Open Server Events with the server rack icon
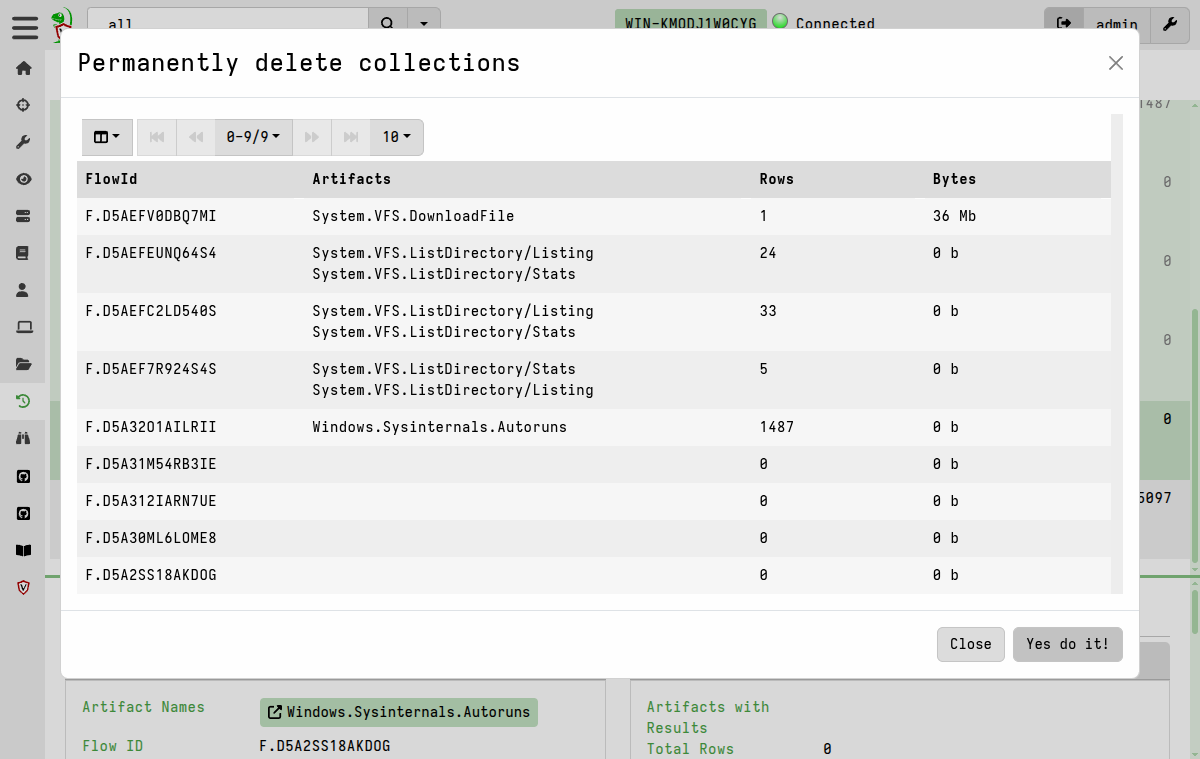This screenshot has width=1200, height=759. tap(23, 215)
